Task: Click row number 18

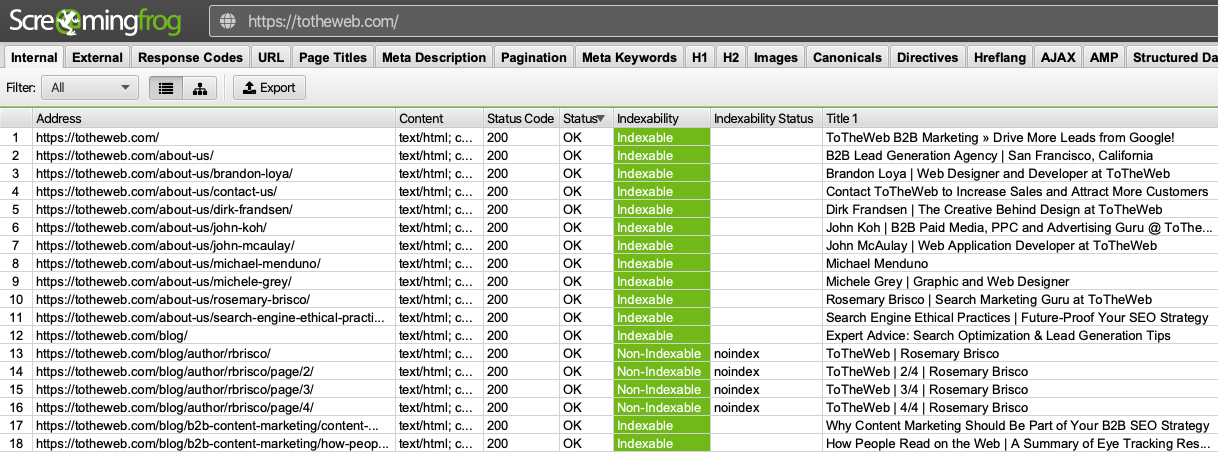Action: click(16, 443)
